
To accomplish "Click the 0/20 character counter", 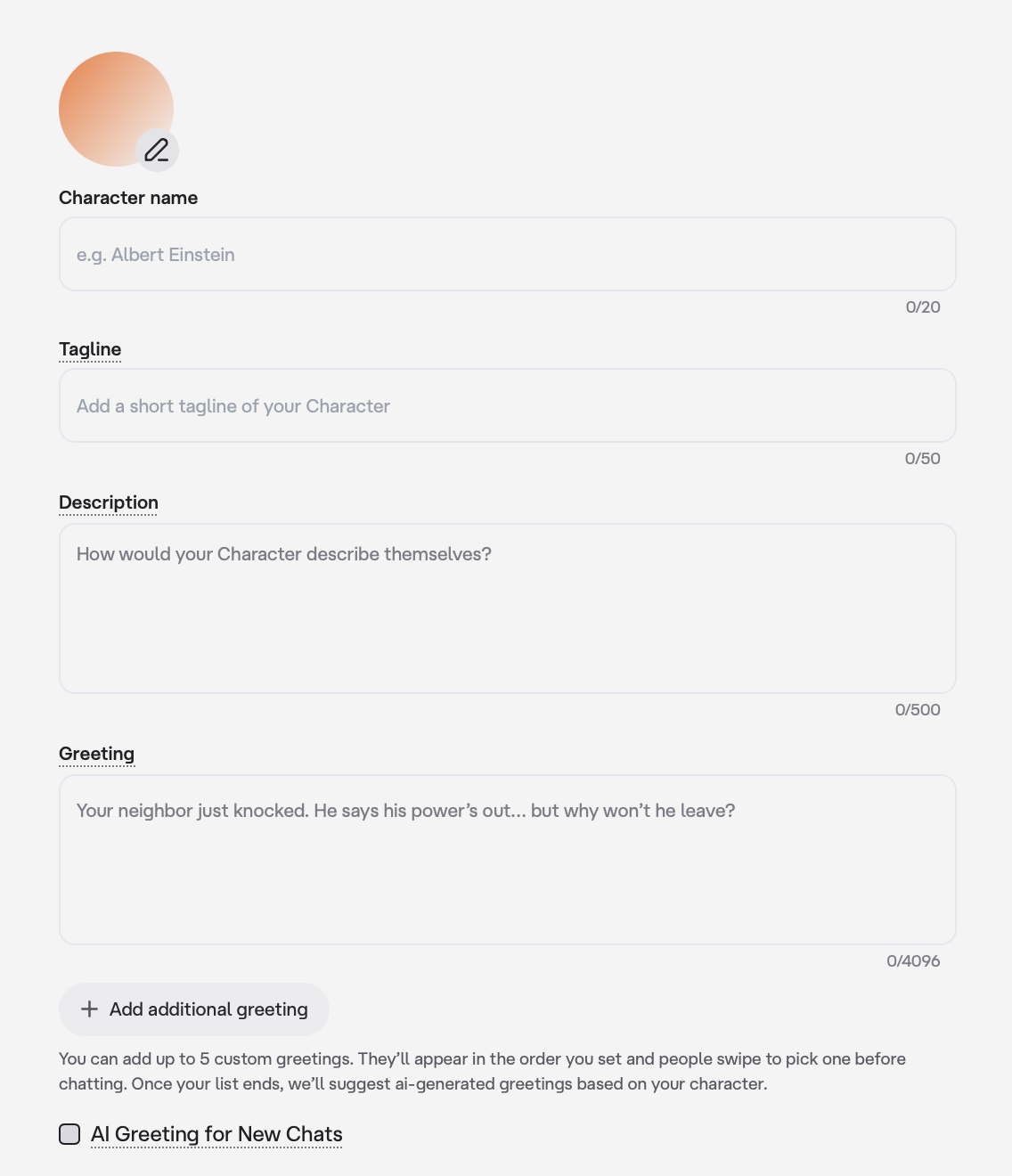I will point(923,307).
